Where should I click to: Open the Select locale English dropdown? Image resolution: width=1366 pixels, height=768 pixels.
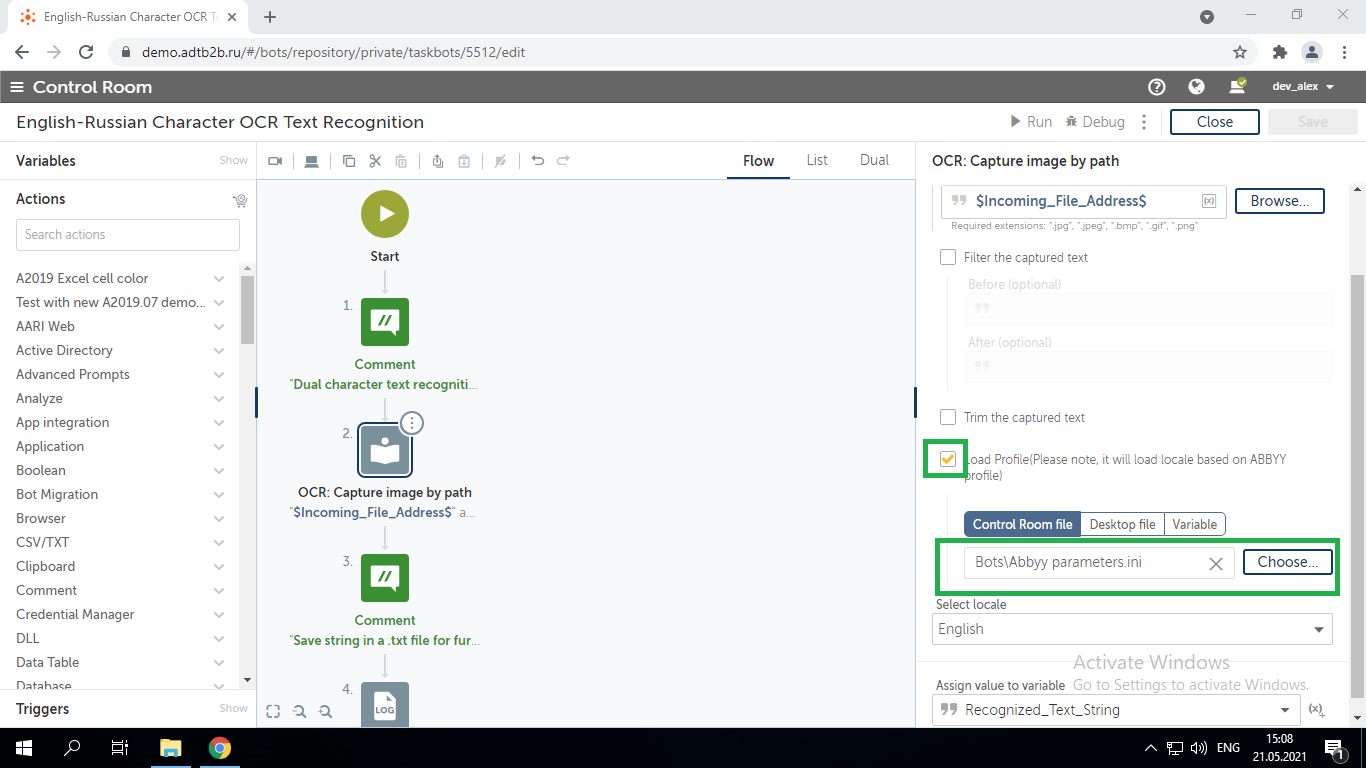(1134, 629)
